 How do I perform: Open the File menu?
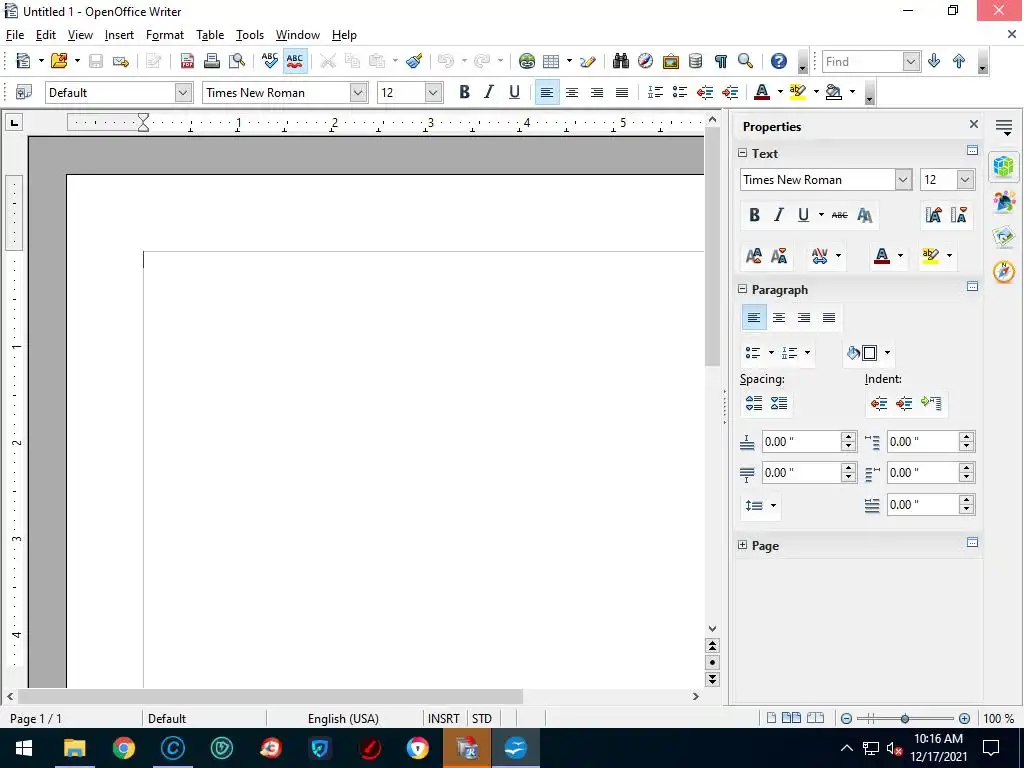14,35
